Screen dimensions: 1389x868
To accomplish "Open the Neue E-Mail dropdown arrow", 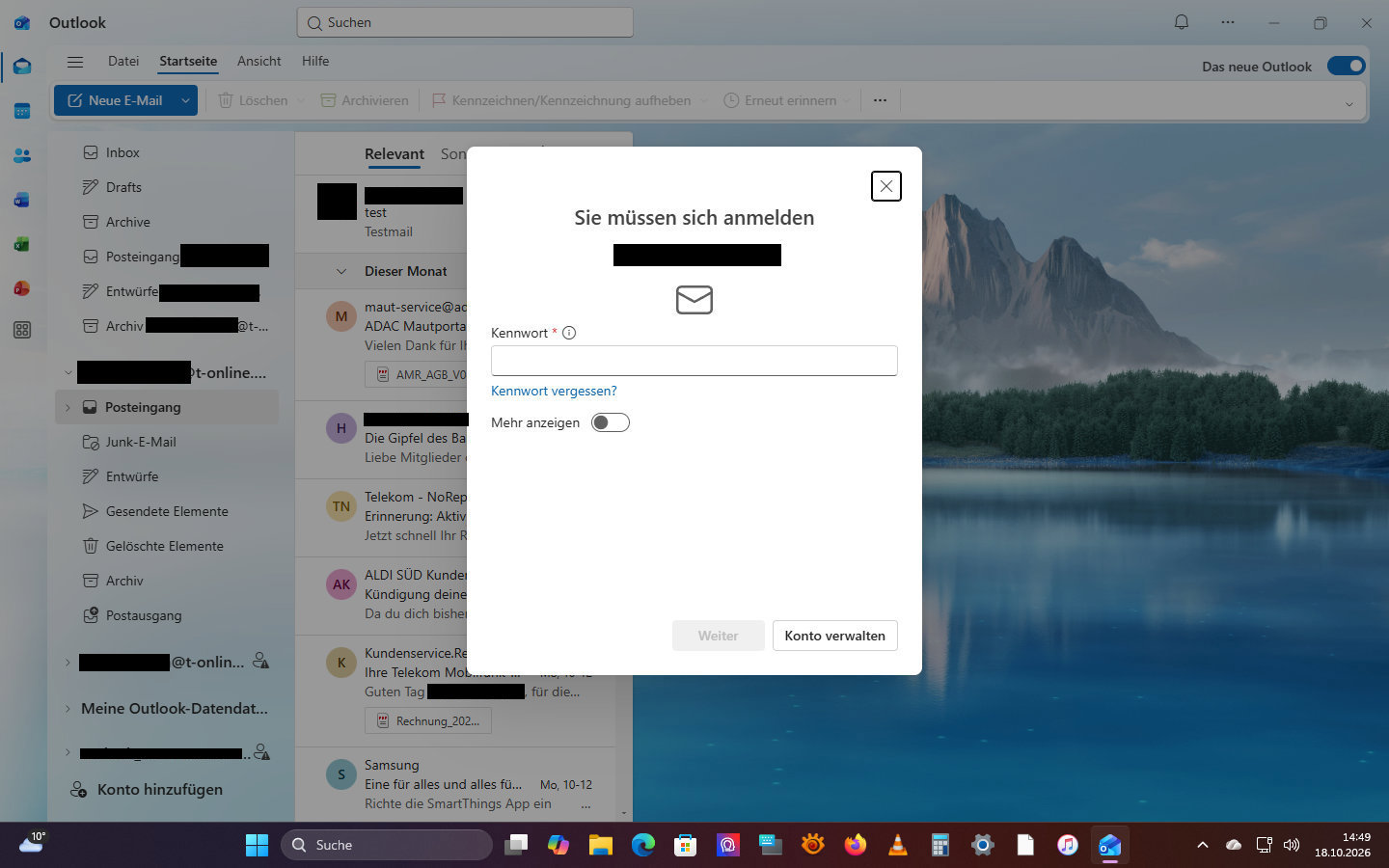I will click(x=185, y=100).
